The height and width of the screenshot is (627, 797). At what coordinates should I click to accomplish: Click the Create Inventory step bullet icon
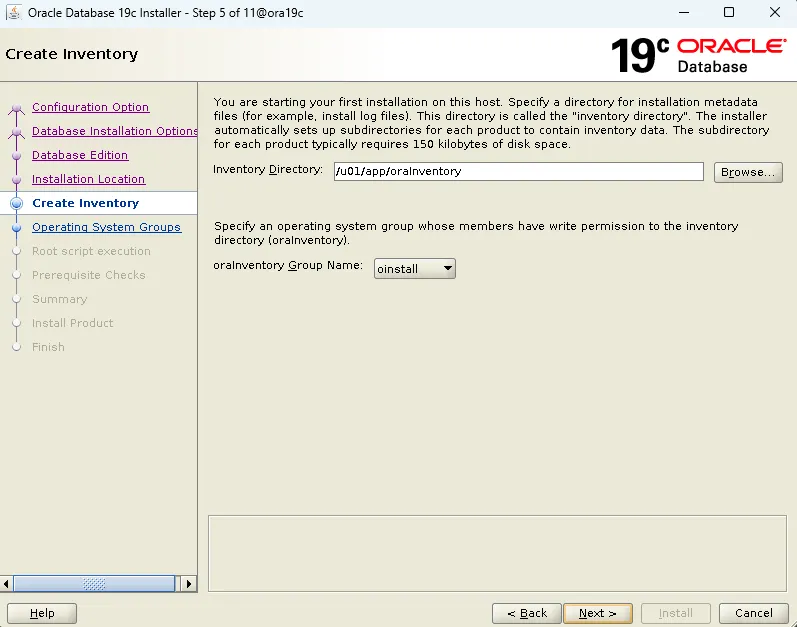(16, 203)
